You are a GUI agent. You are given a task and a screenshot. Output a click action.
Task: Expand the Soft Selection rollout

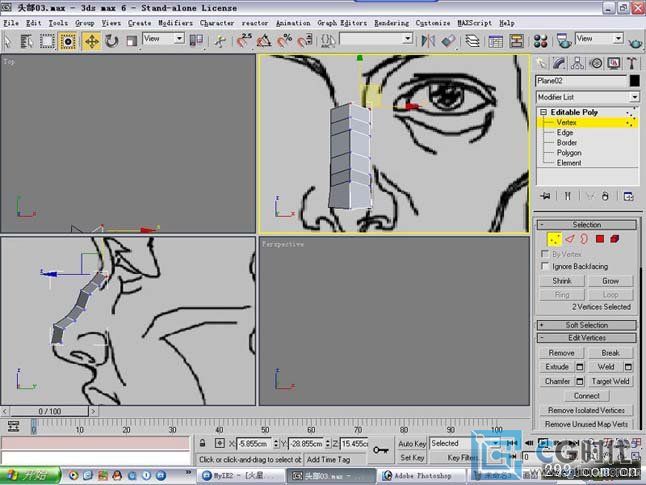point(587,325)
